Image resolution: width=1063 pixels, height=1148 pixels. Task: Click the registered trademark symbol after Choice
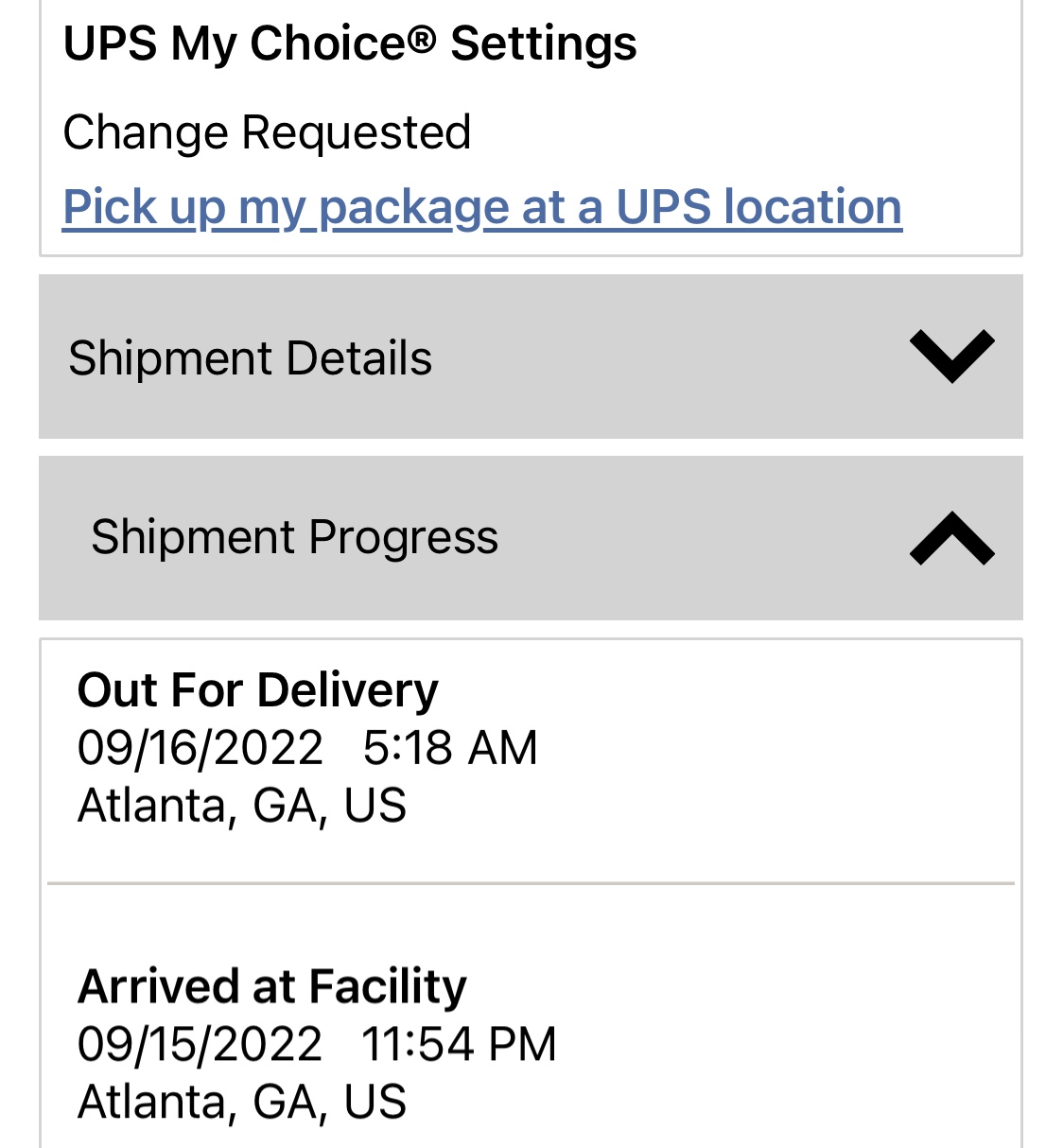[423, 38]
